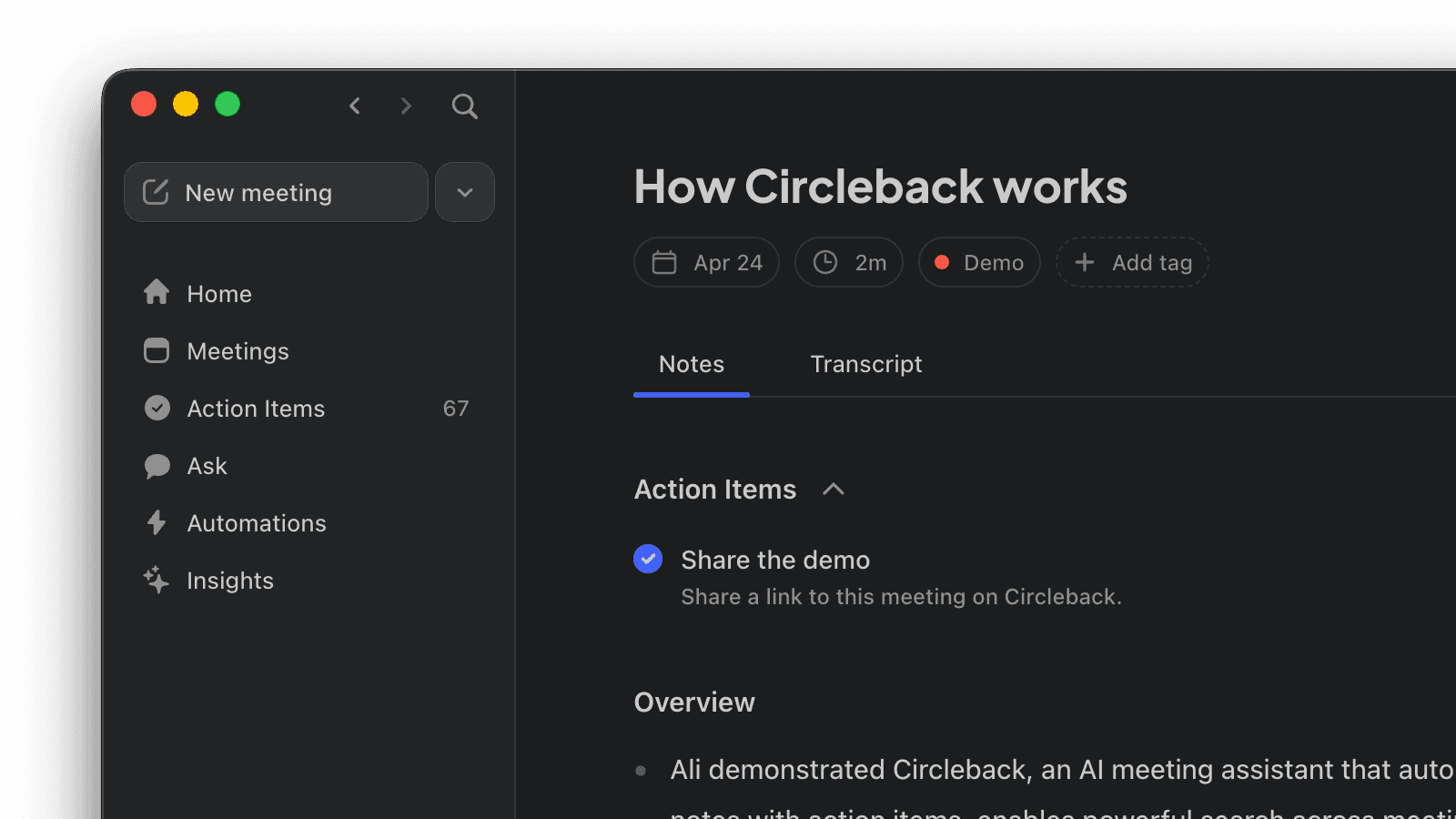This screenshot has height=819, width=1456.
Task: Click the Ali demonstrated Circleback overview bullet
Action: 1062,770
